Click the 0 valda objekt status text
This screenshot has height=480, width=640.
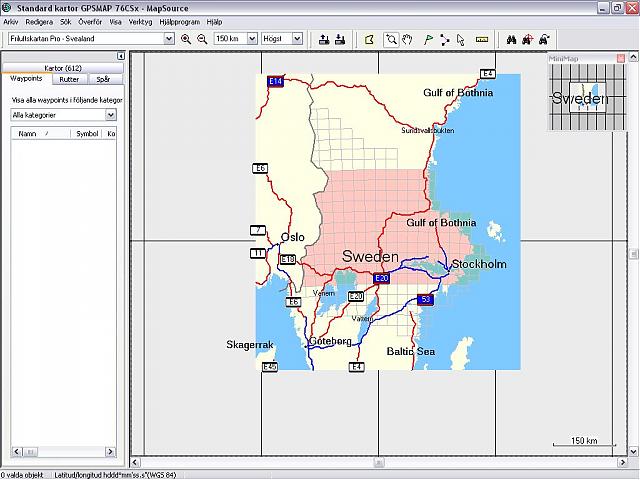[22, 475]
